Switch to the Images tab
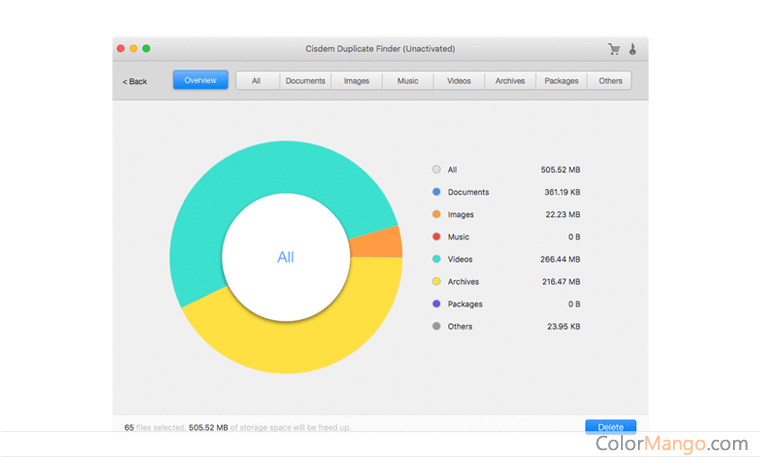Screen dimensions: 760x474 (357, 81)
